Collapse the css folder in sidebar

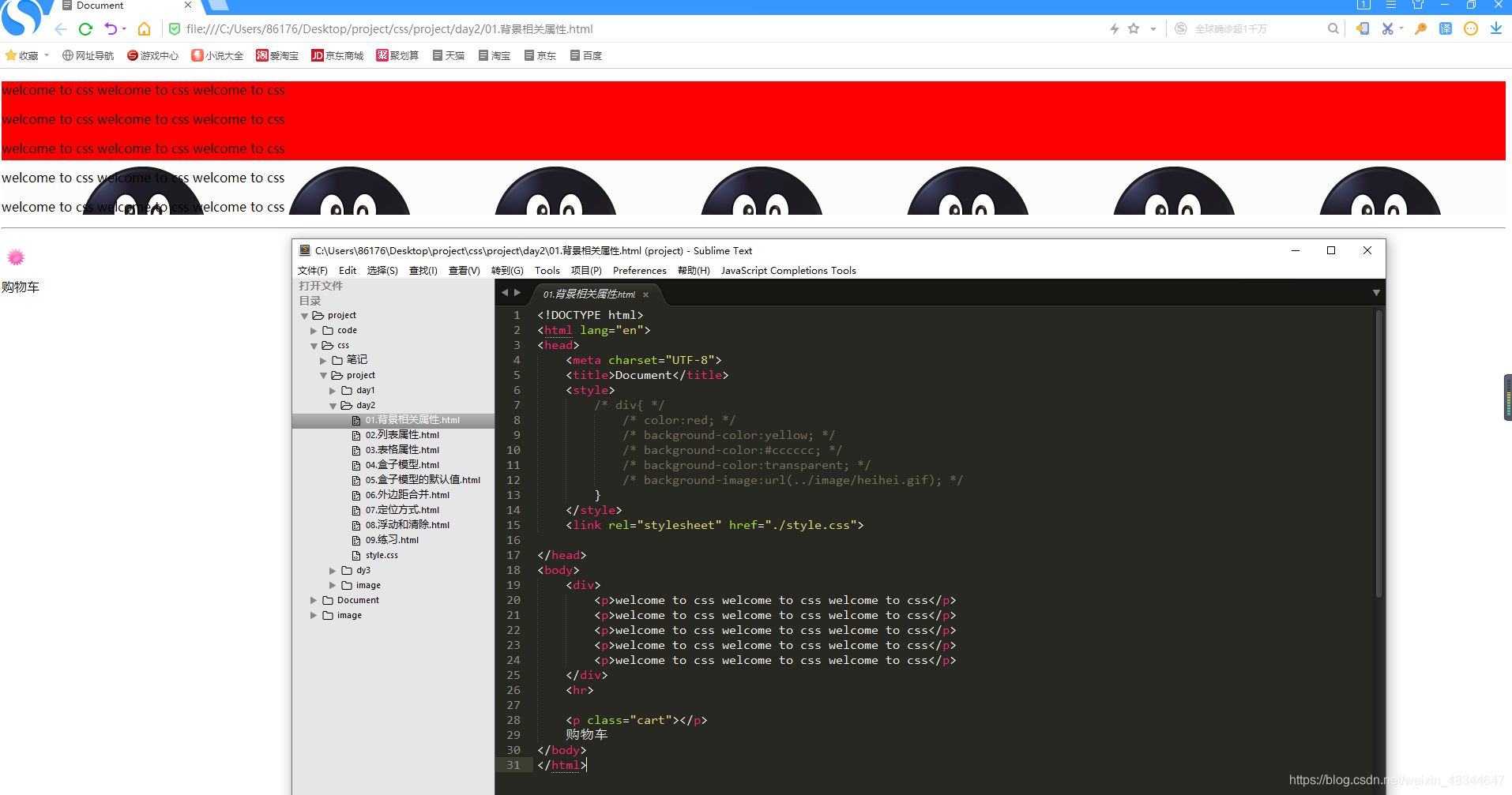pyautogui.click(x=314, y=346)
